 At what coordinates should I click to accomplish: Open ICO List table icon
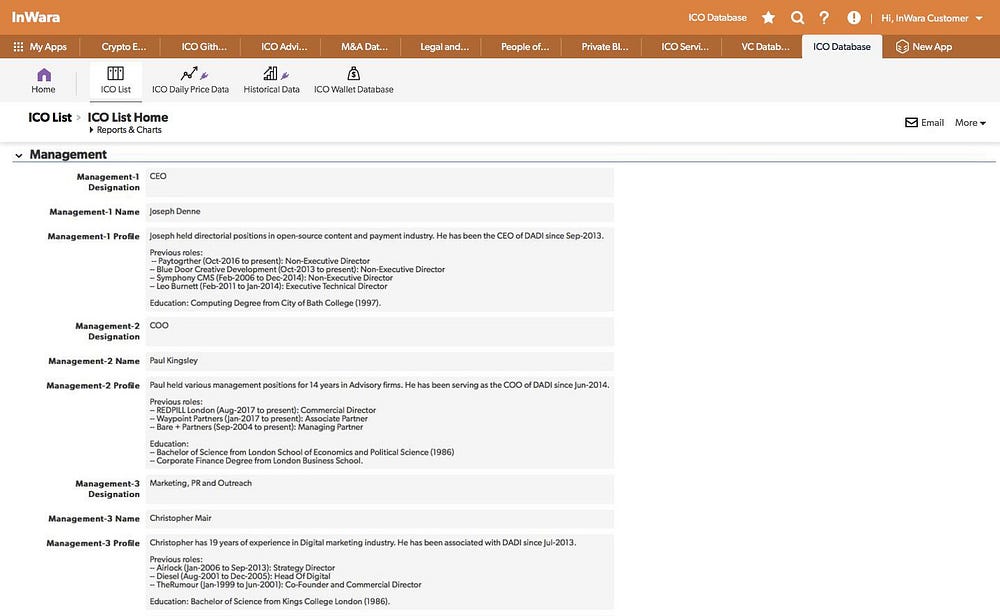[x=115, y=73]
